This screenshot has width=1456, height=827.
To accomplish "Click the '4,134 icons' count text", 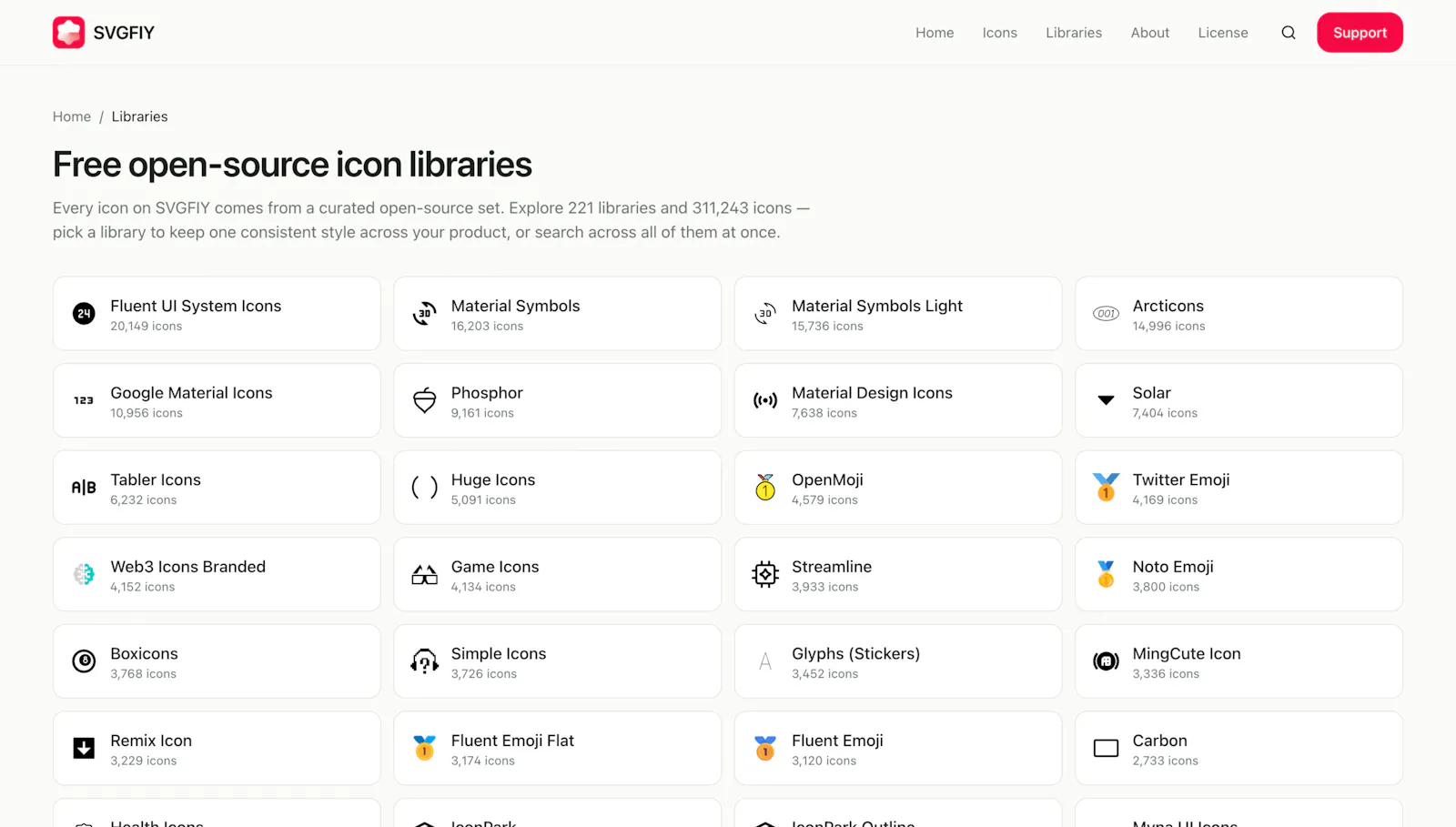I will 483,587.
